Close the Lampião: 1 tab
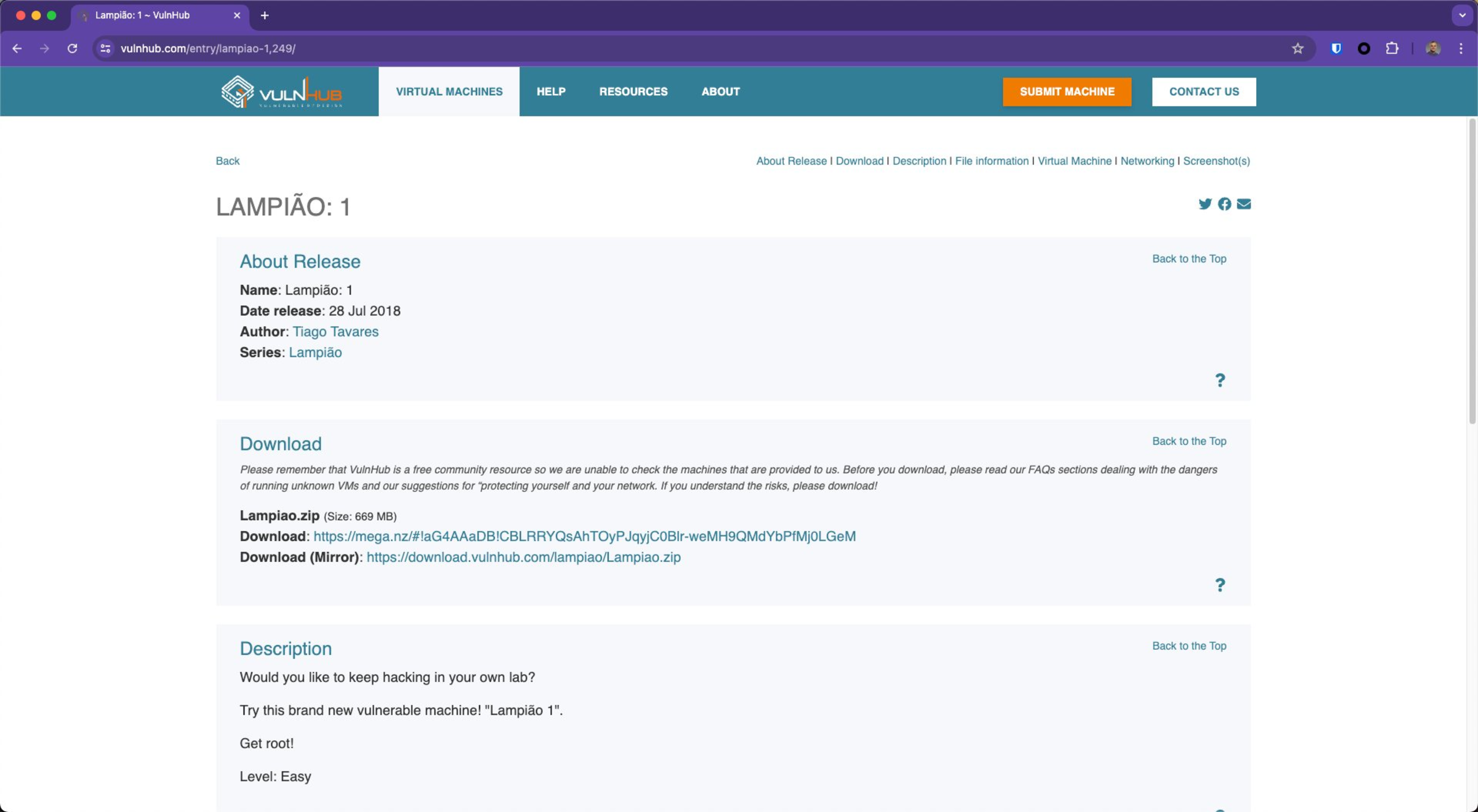Viewport: 1478px width, 812px height. pos(237,15)
